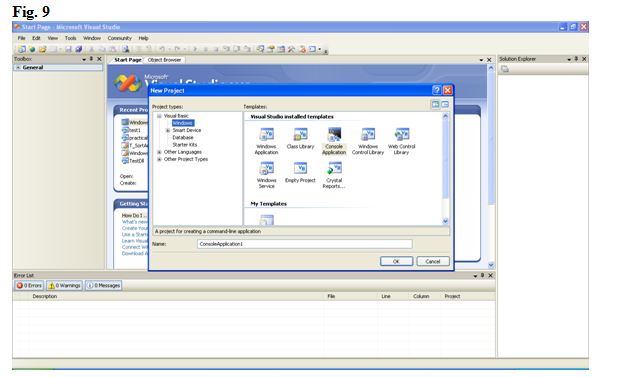Toggle auto-hide pin on Toolbox panel

click(x=92, y=59)
